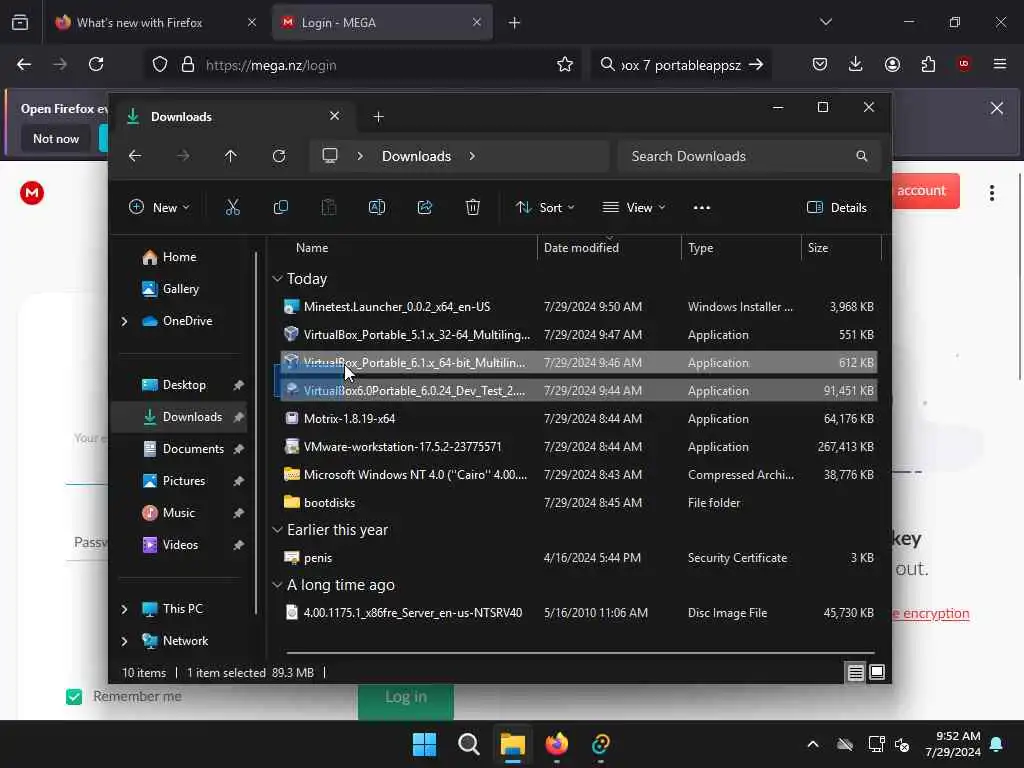Image resolution: width=1024 pixels, height=768 pixels.
Task: Switch to Login - MEGA tab
Action: [x=382, y=23]
